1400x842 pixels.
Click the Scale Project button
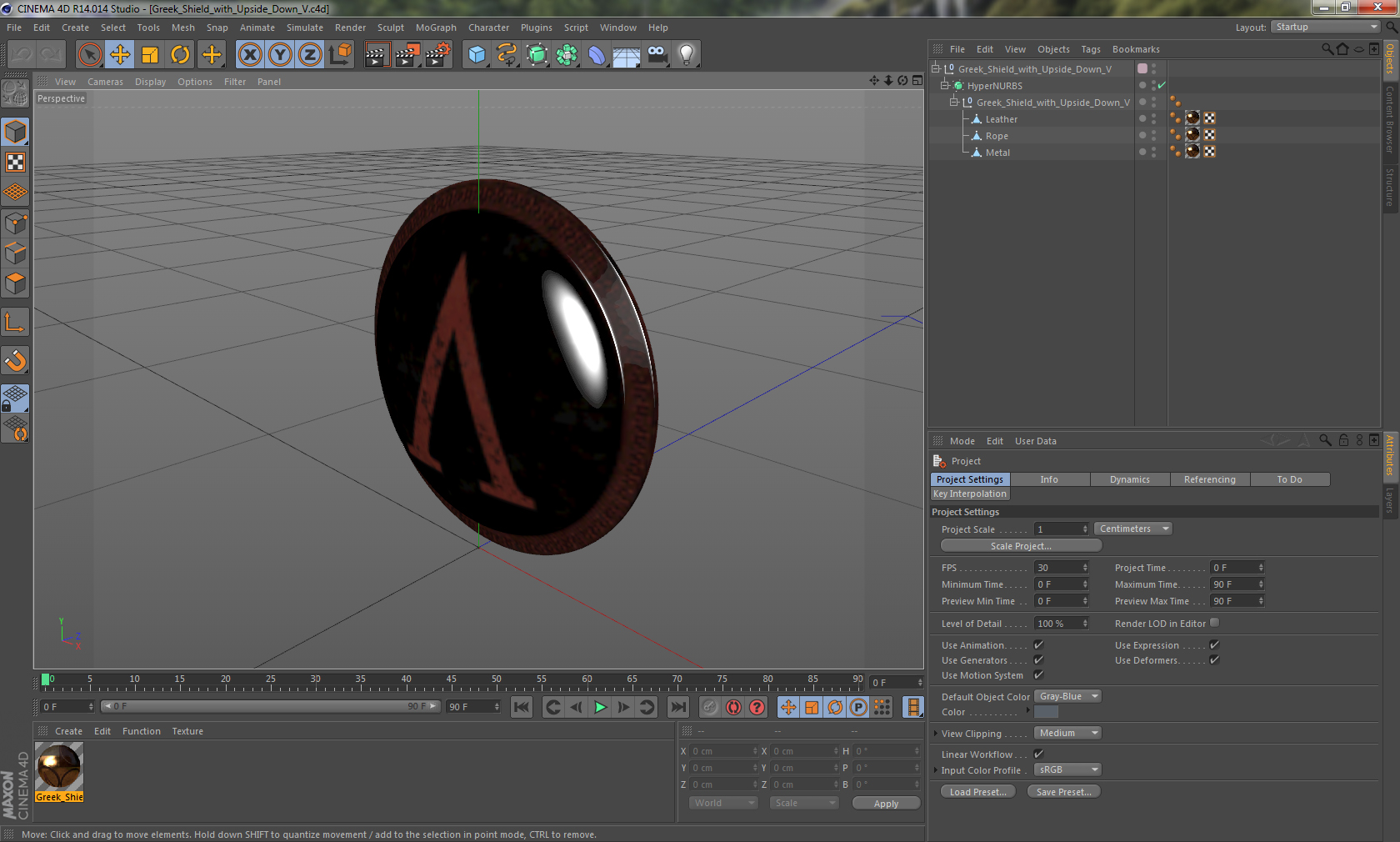1021,546
